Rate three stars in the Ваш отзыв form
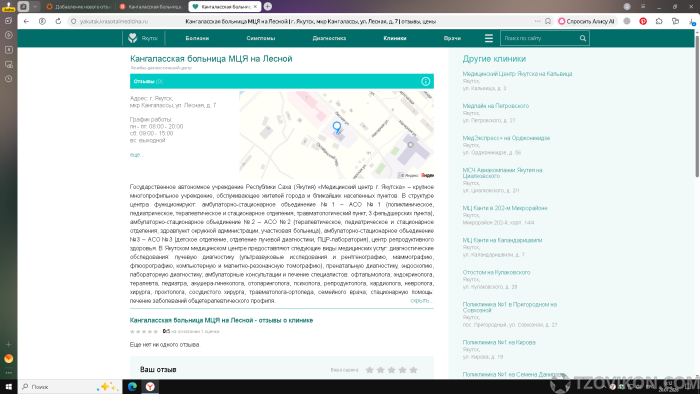 pos(392,370)
